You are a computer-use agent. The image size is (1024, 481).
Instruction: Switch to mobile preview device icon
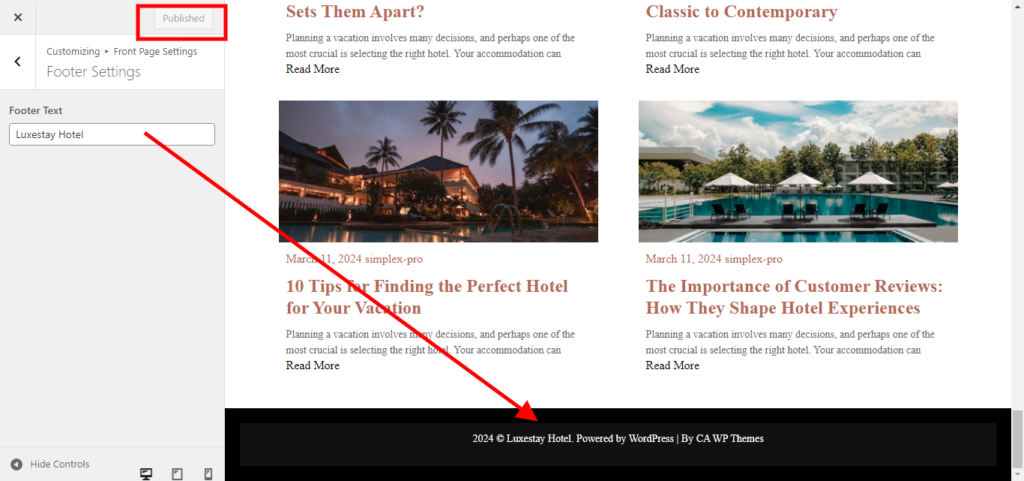point(208,474)
